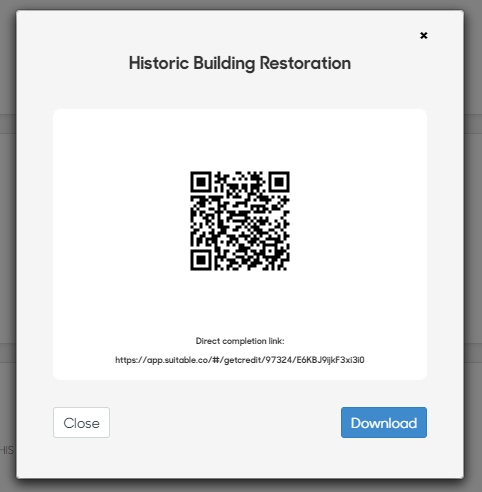Click the 'Direct completion link:' label
The height and width of the screenshot is (492, 482).
(240, 341)
